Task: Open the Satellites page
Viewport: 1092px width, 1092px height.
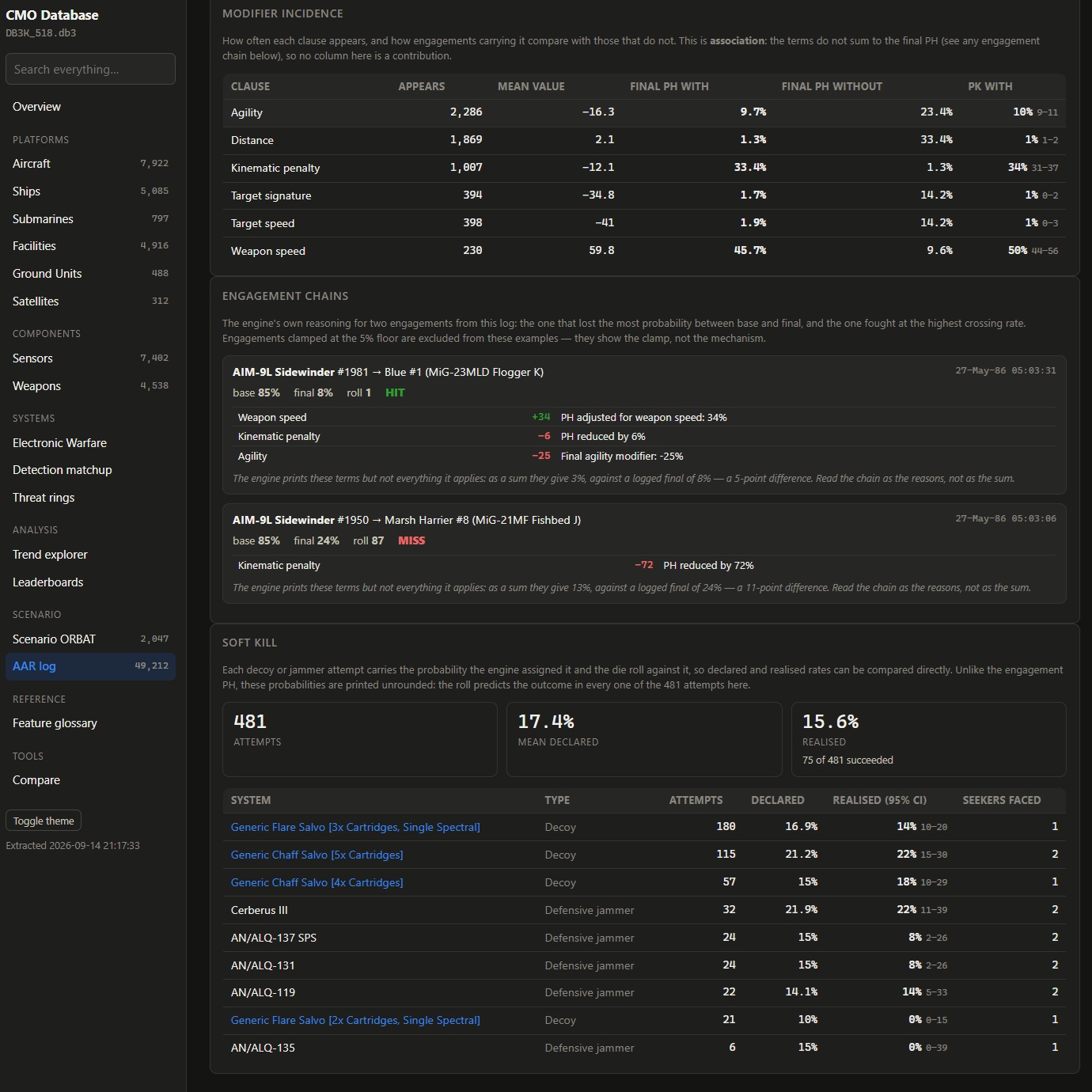Action: pyautogui.click(x=90, y=301)
